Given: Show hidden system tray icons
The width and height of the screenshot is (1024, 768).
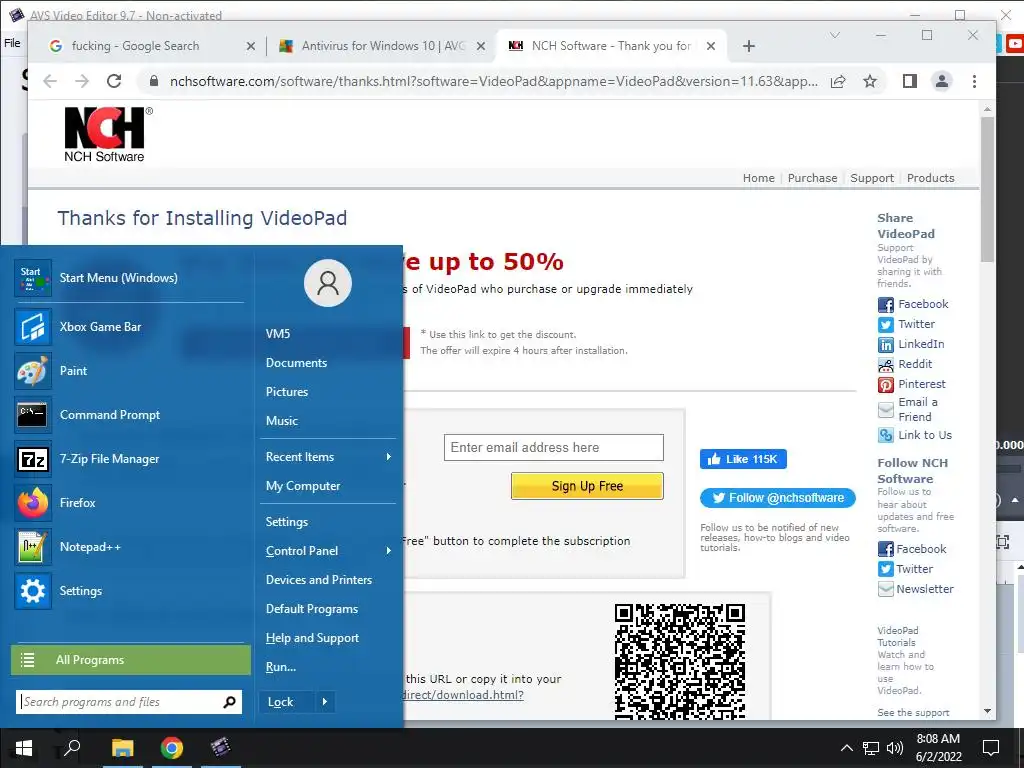Looking at the screenshot, I should coord(846,748).
